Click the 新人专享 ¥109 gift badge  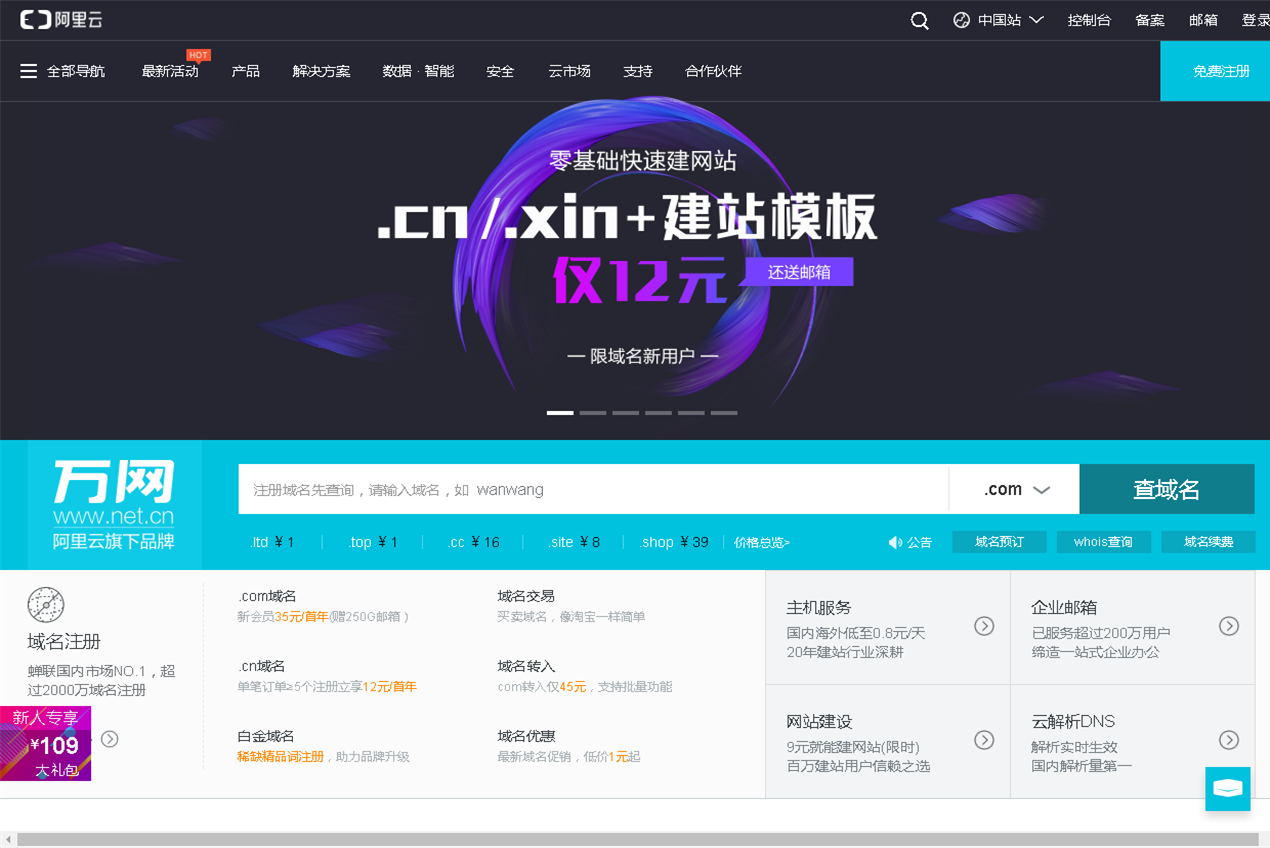(x=45, y=743)
